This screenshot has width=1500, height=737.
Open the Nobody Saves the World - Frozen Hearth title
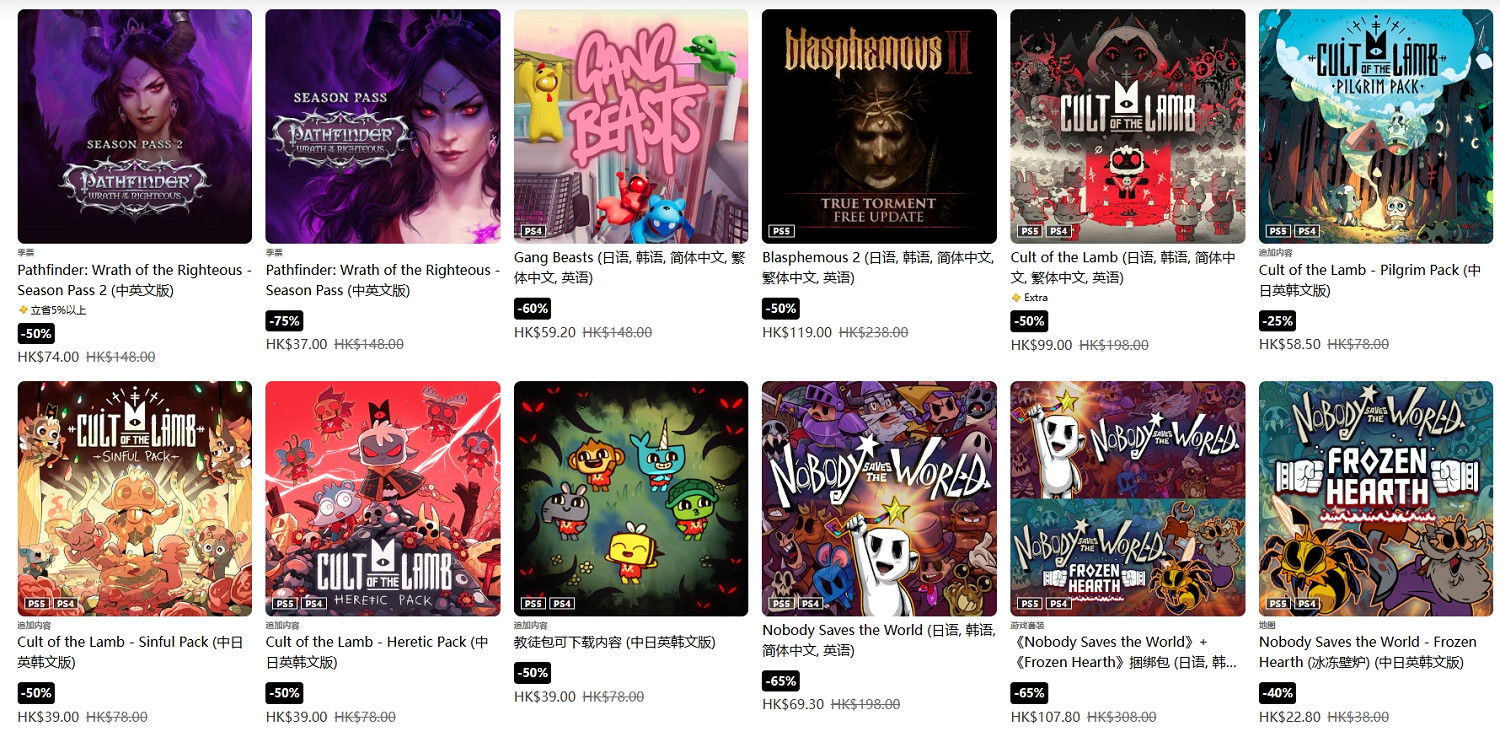coord(1368,652)
